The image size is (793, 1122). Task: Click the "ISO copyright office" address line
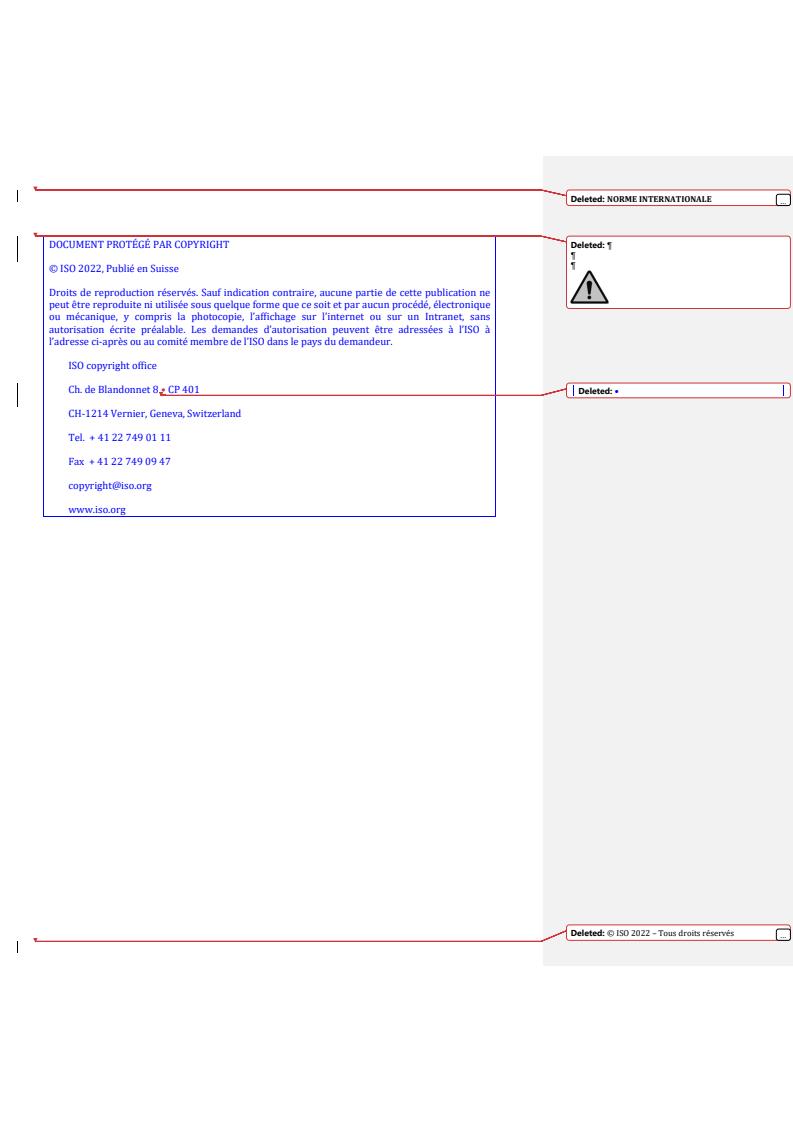(112, 366)
